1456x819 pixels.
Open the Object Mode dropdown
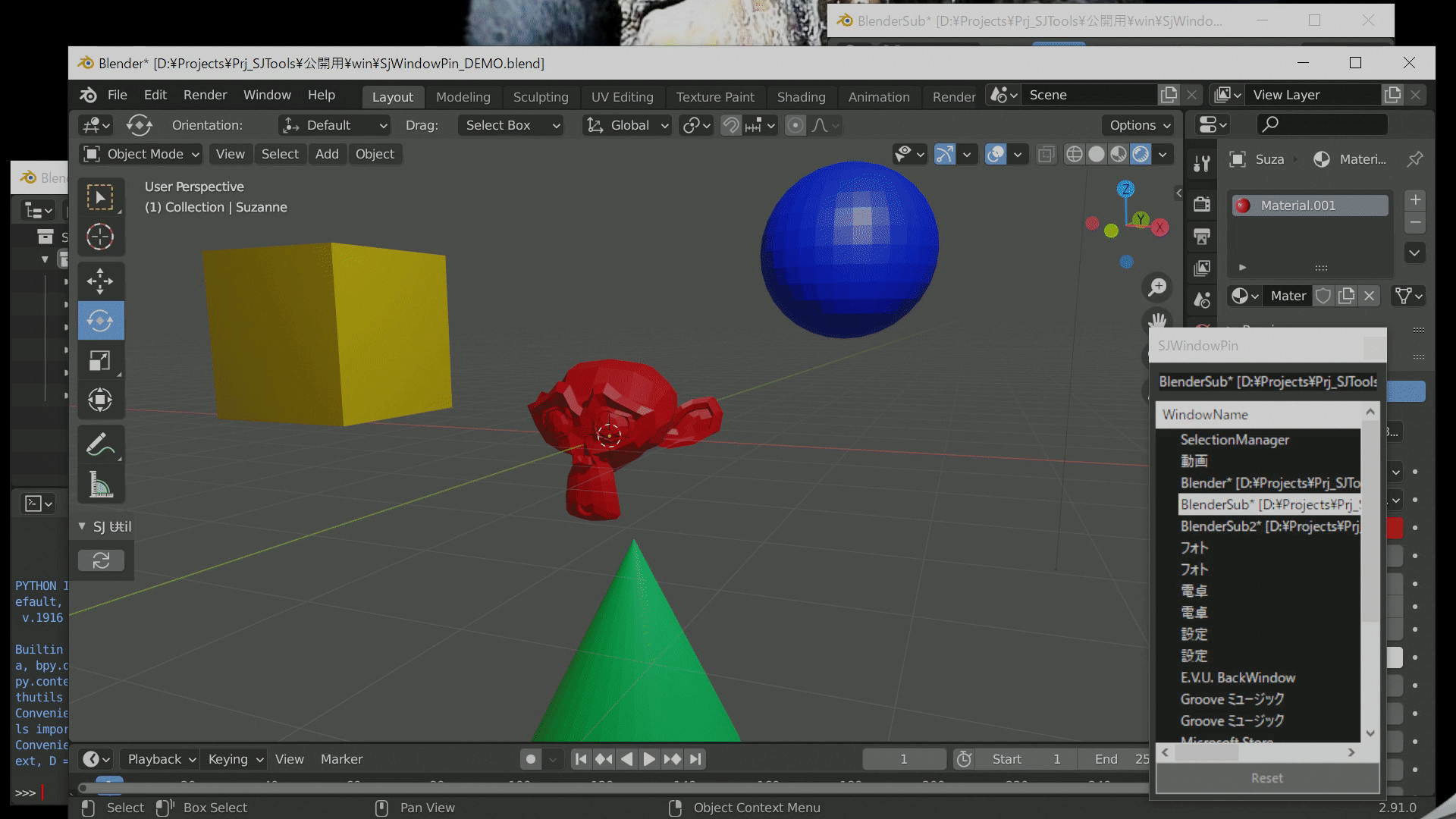(x=141, y=154)
